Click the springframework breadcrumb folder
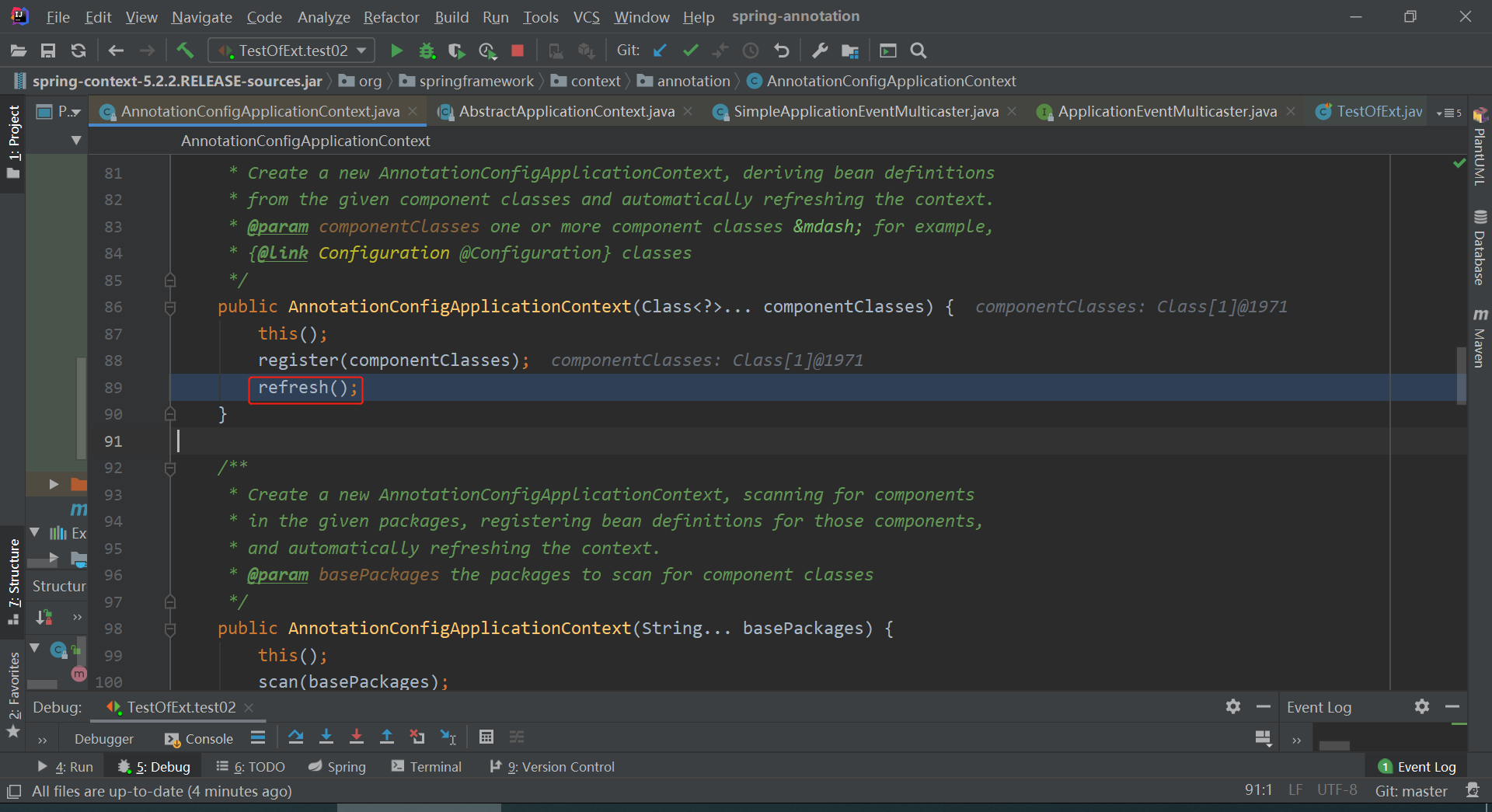1492x812 pixels. [466, 81]
